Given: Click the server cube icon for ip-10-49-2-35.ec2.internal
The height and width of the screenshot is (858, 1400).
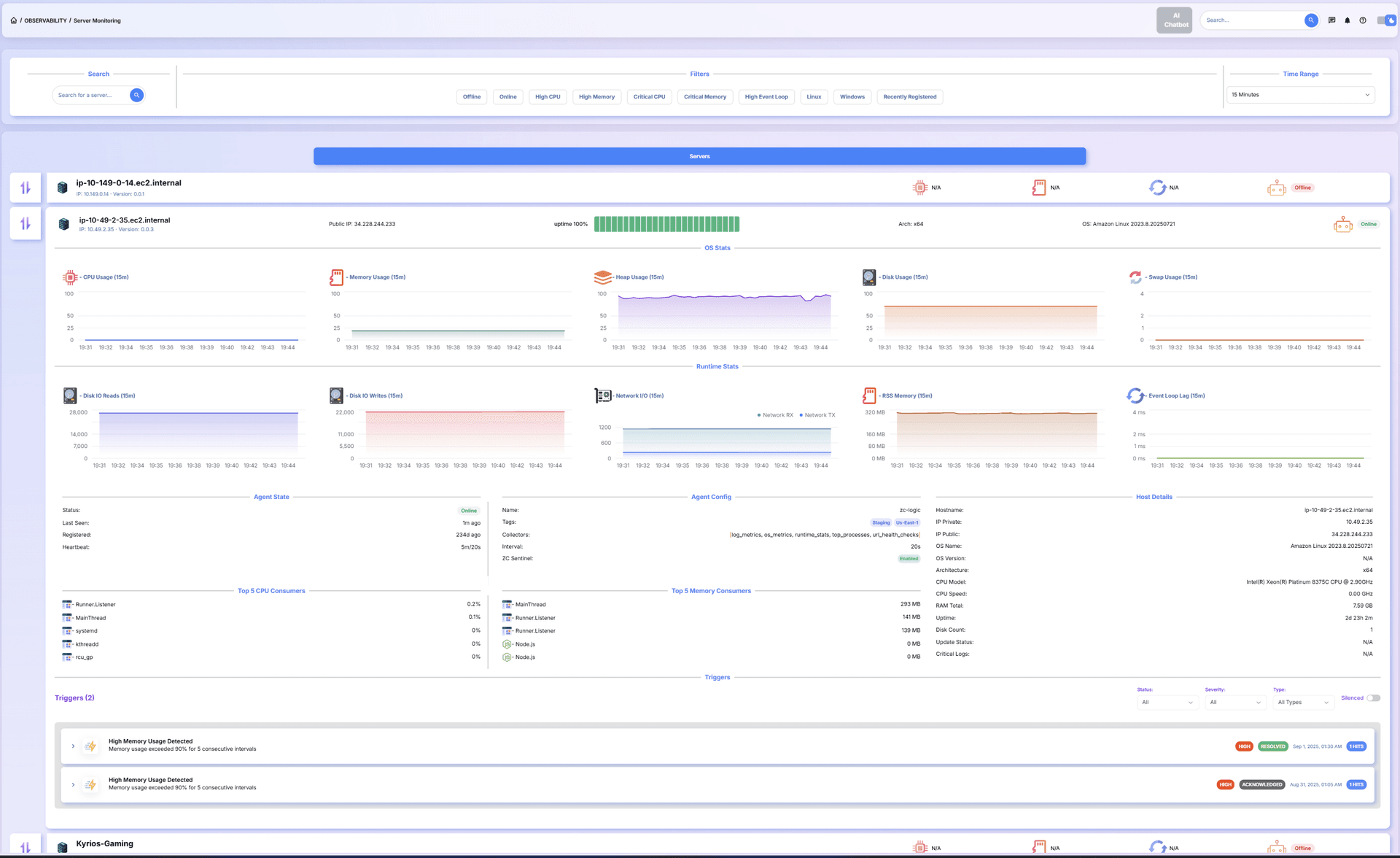Looking at the screenshot, I should tap(64, 224).
